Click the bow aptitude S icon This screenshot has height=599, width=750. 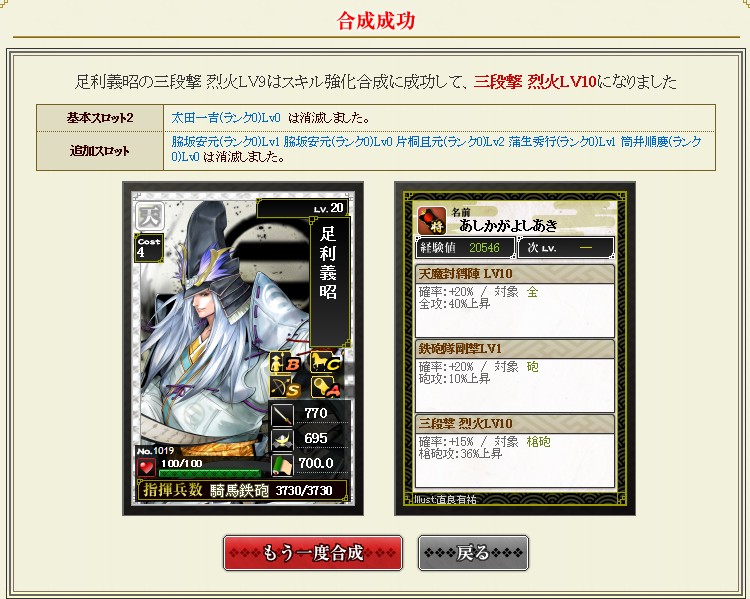click(x=286, y=387)
